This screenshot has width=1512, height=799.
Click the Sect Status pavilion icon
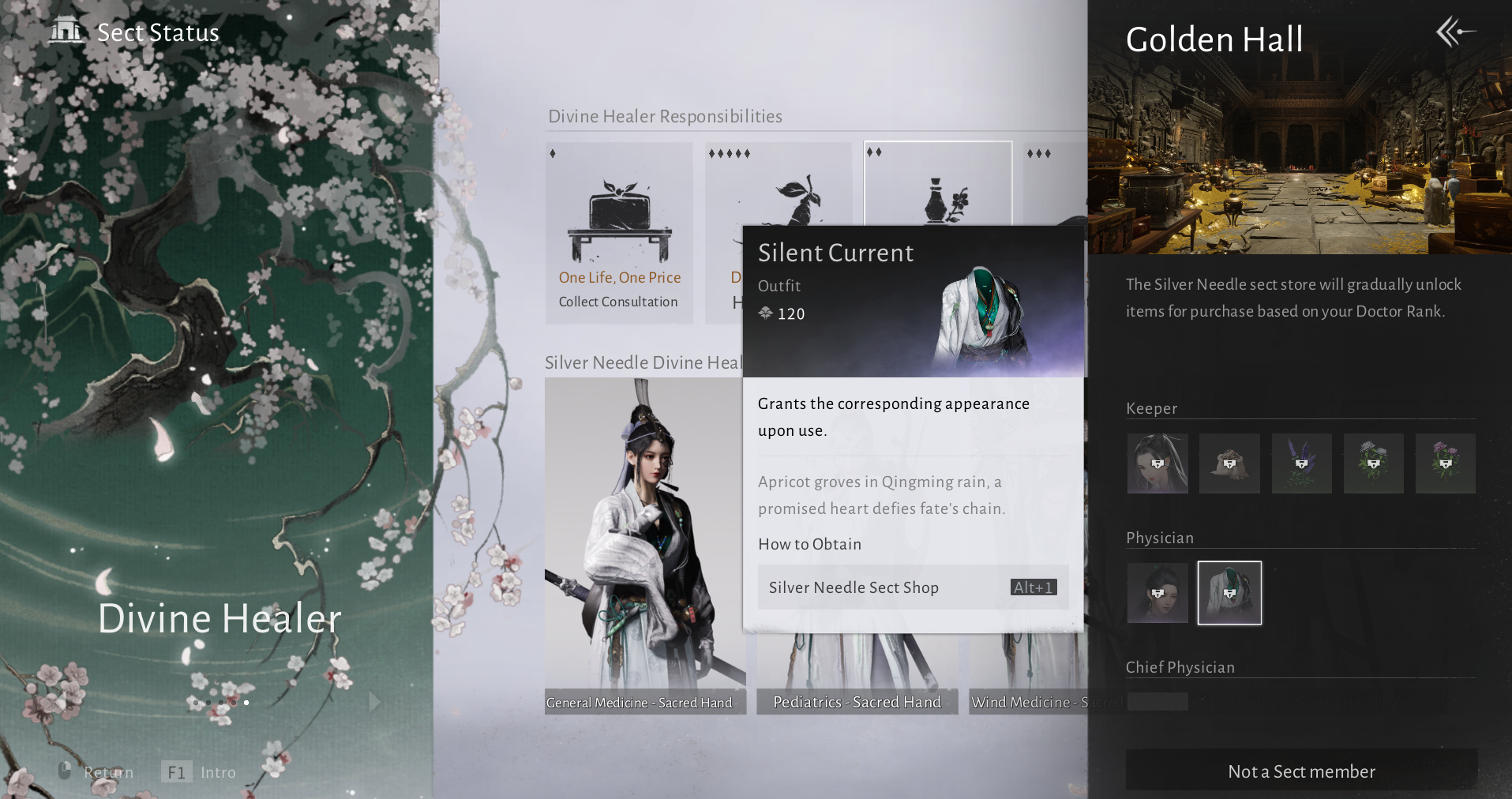pyautogui.click(x=66, y=31)
